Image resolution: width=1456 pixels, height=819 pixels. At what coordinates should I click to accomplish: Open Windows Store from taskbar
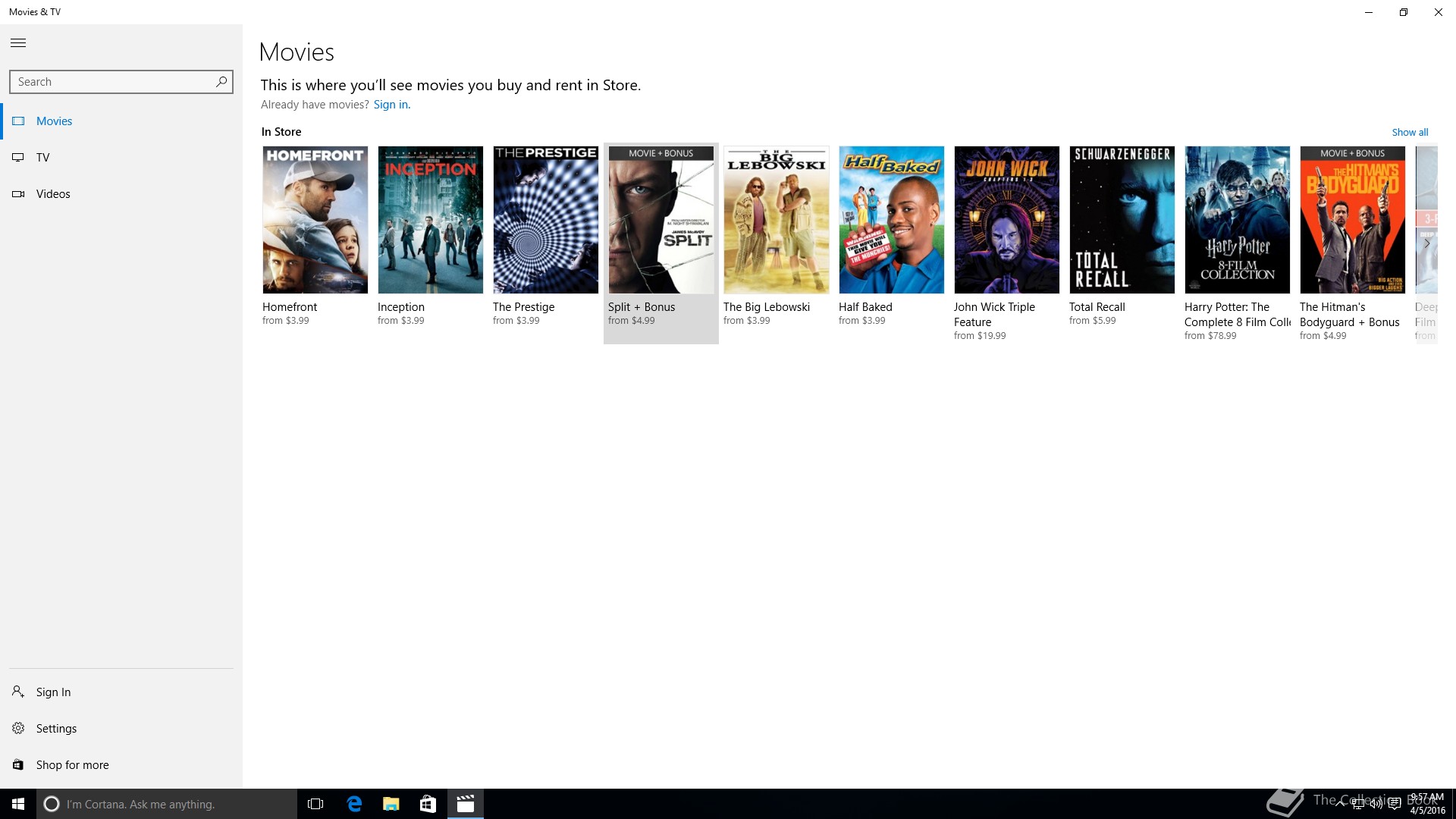(428, 804)
